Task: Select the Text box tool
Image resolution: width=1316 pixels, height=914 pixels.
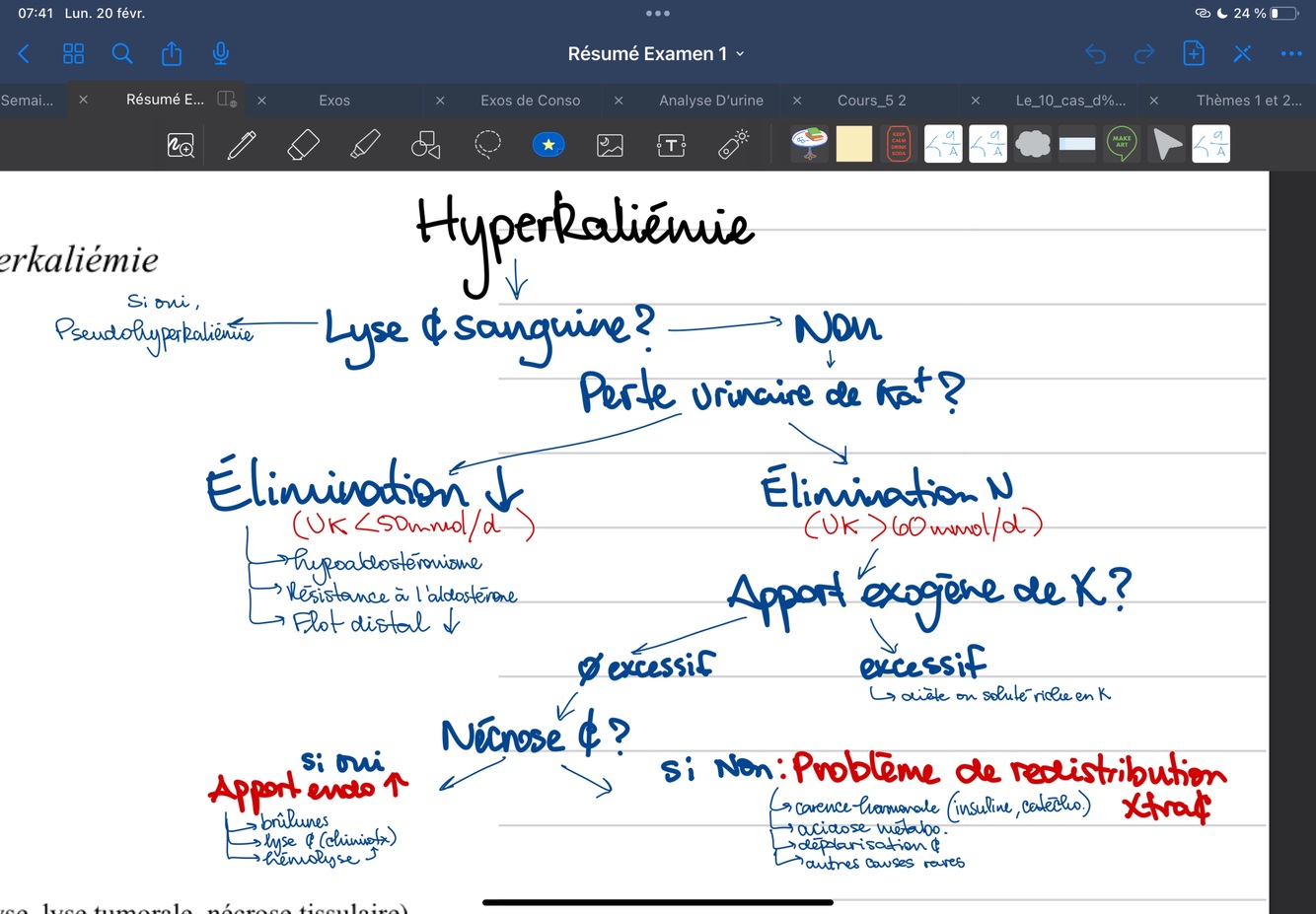Action: pos(671,145)
